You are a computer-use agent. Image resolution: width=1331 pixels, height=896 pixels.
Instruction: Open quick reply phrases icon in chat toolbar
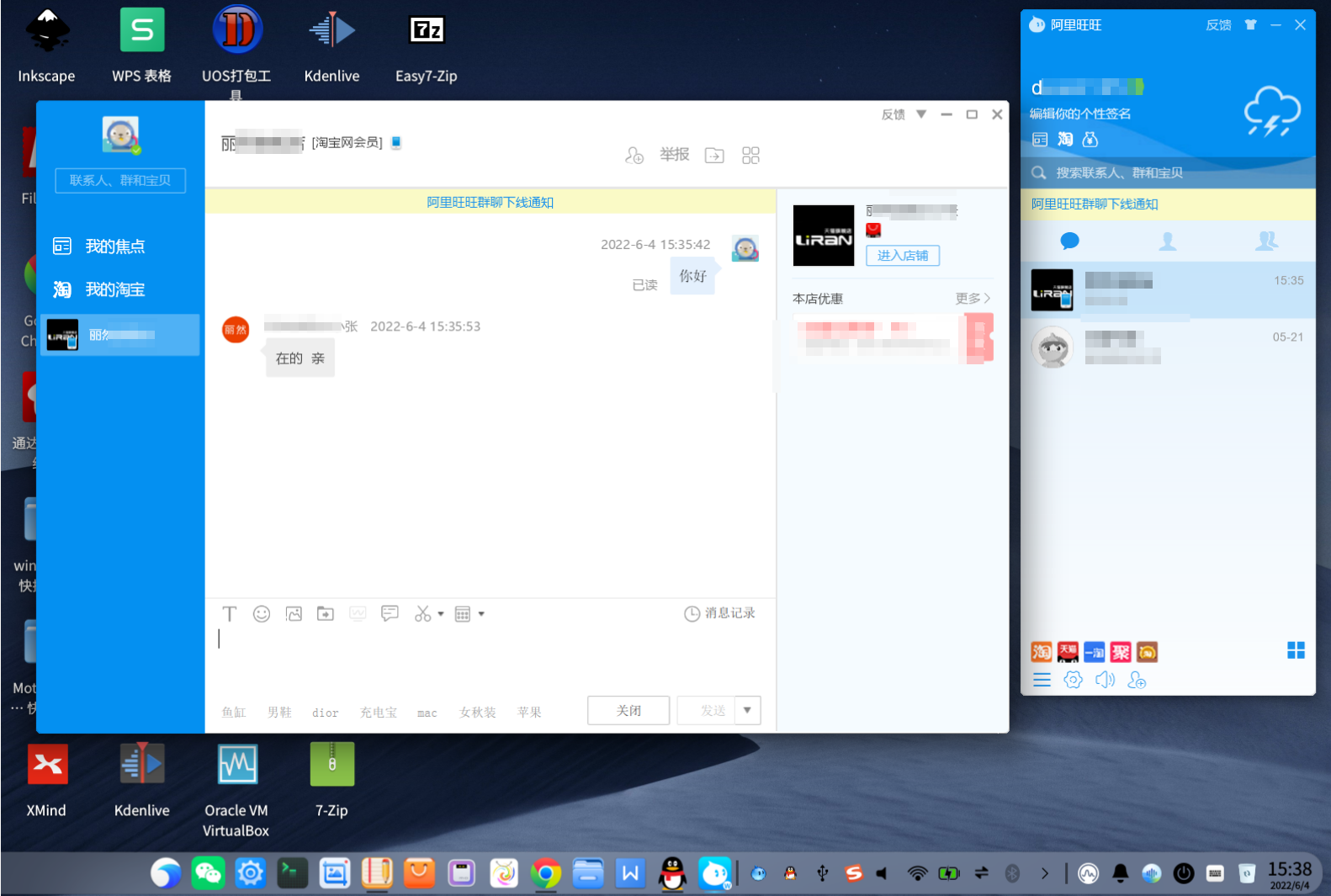[x=390, y=613]
